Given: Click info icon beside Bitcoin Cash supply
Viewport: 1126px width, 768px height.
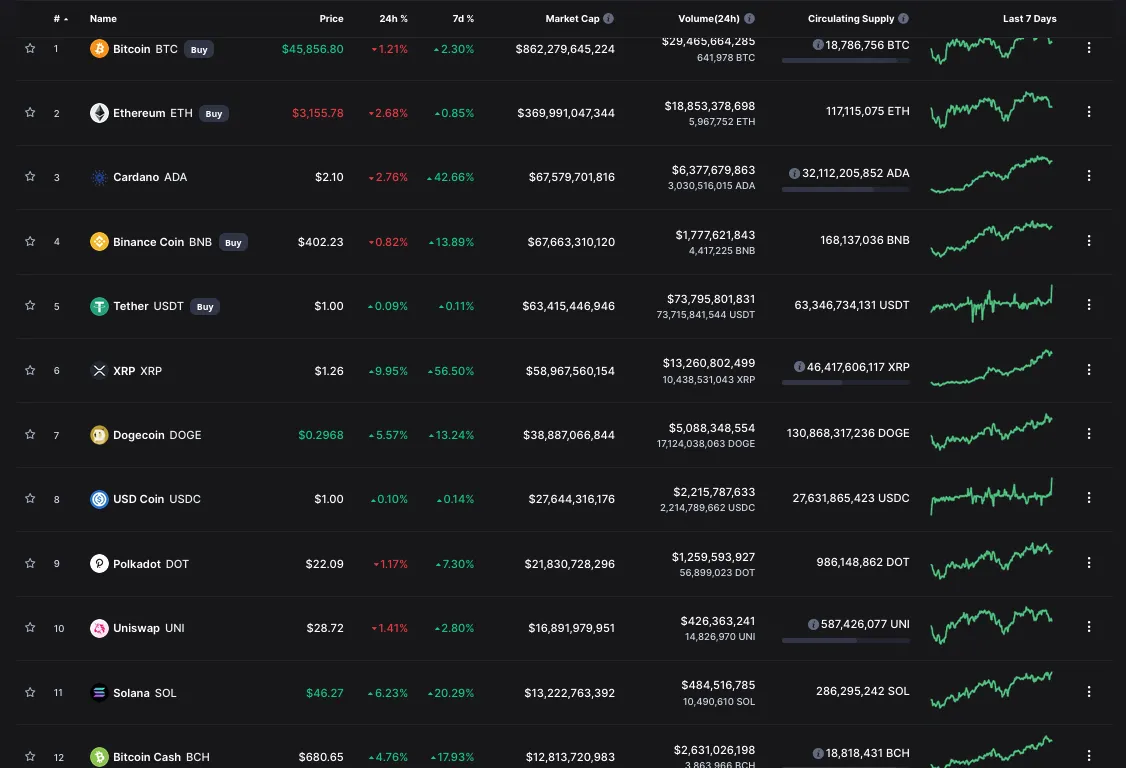Looking at the screenshot, I should coord(817,753).
